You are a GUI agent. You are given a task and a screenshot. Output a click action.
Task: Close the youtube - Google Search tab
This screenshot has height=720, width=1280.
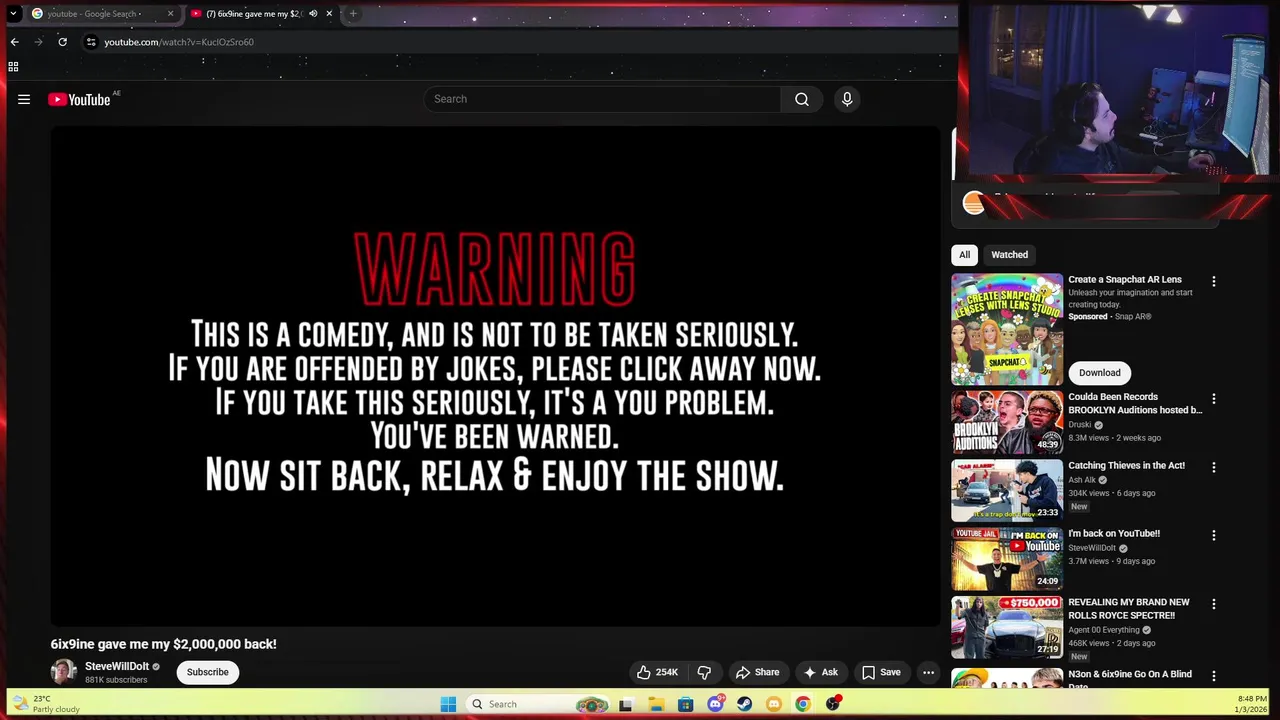tap(170, 14)
